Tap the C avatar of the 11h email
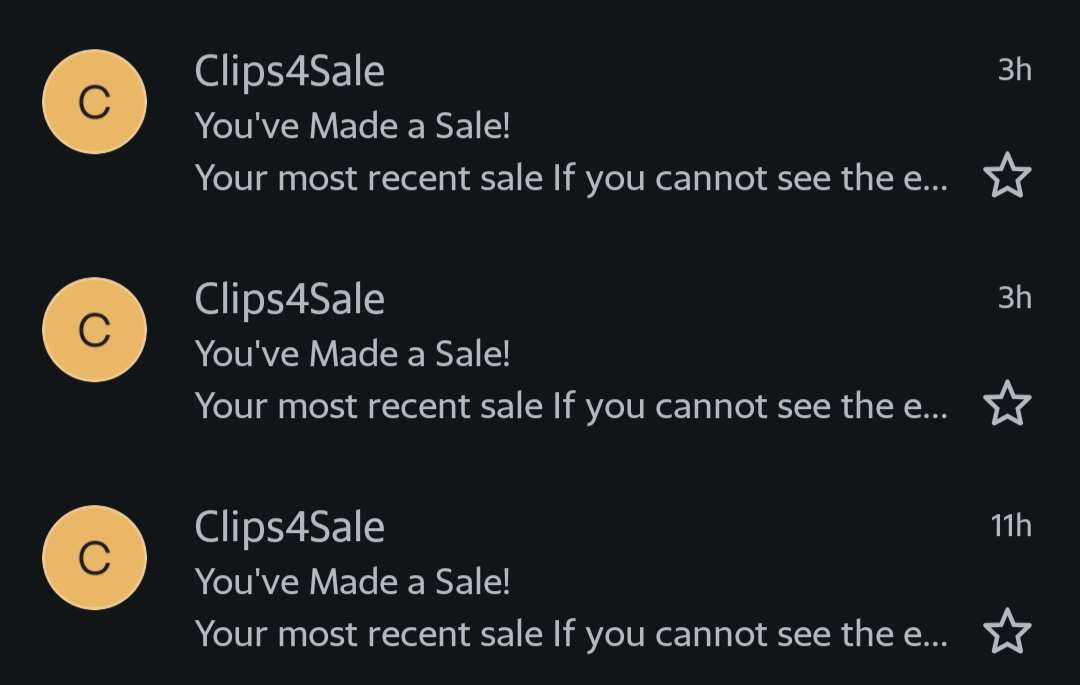The image size is (1080, 685). (94, 557)
